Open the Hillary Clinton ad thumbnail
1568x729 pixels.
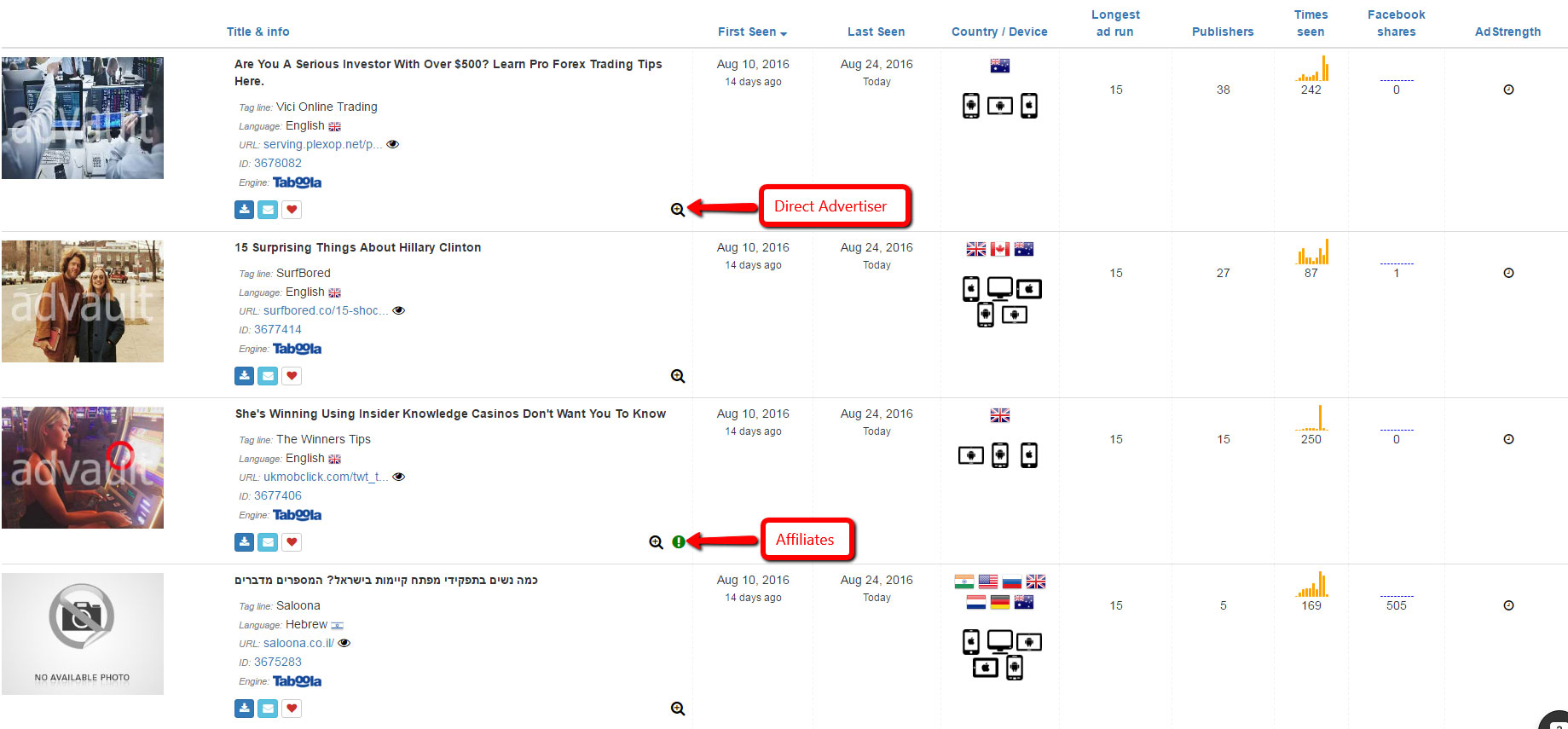[83, 301]
